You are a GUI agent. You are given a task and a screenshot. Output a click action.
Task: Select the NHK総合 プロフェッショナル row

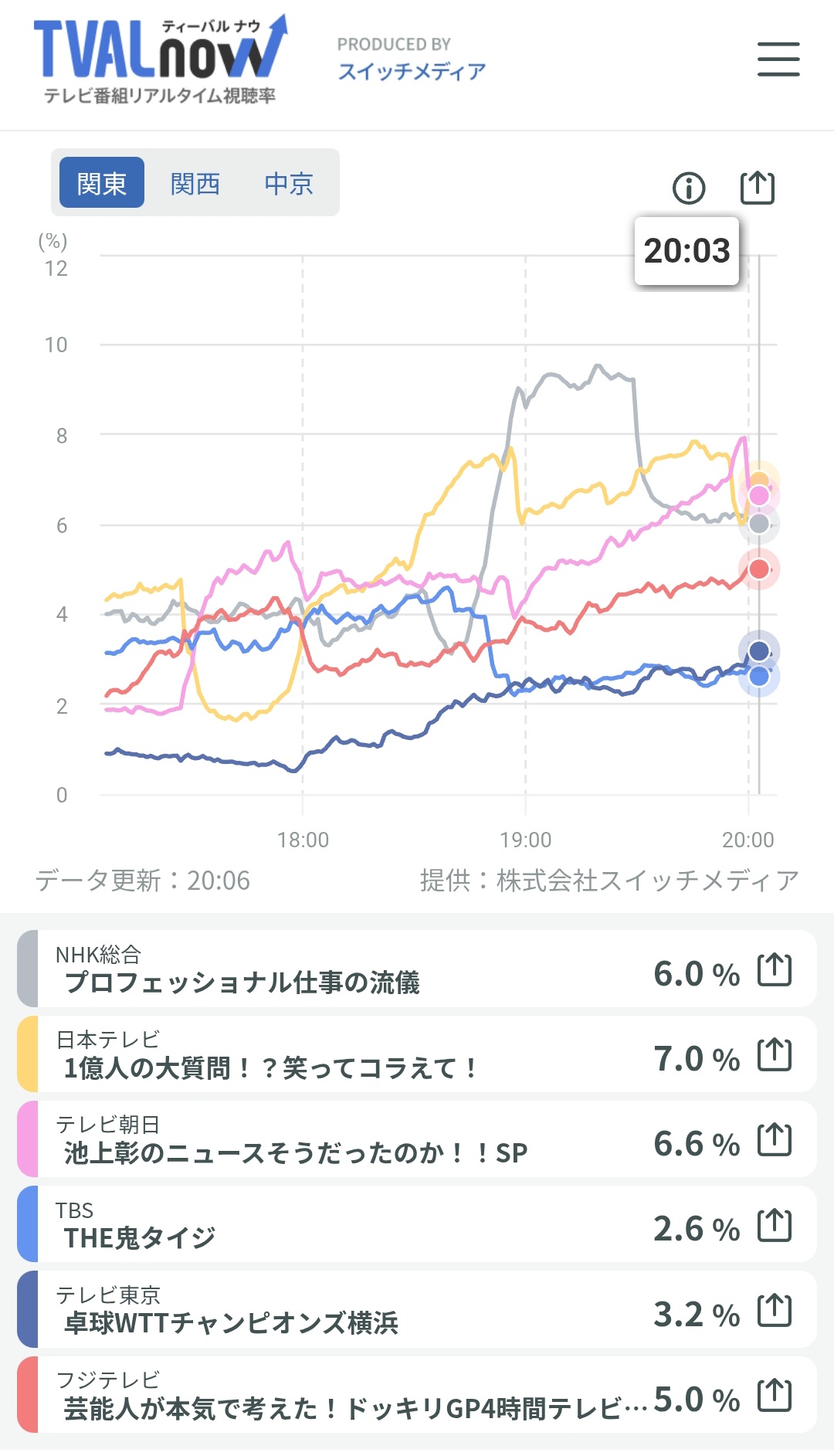(x=417, y=969)
